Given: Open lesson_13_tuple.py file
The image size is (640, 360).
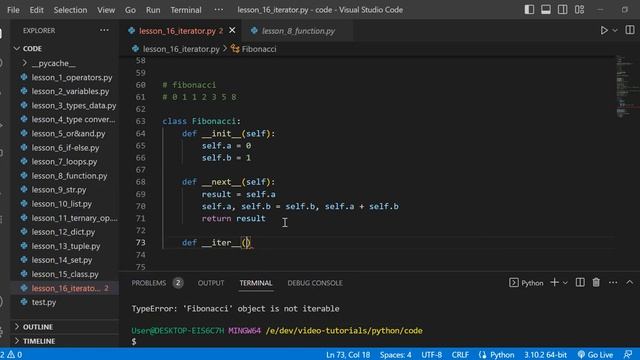Looking at the screenshot, I should coord(65,246).
